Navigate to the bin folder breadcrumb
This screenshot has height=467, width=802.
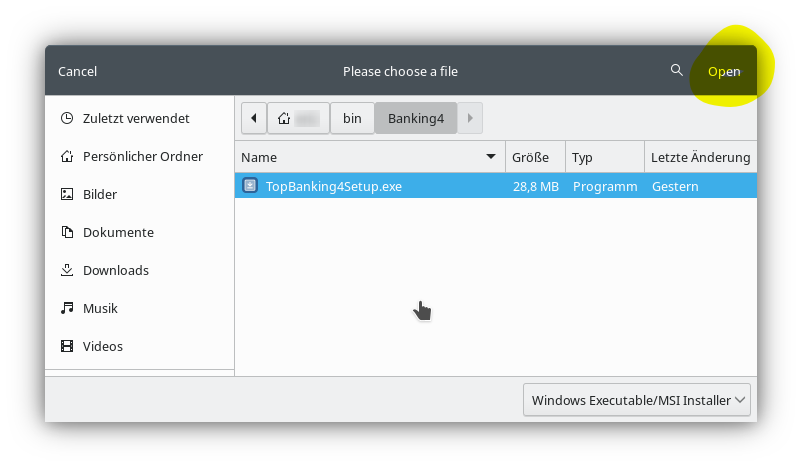click(352, 118)
